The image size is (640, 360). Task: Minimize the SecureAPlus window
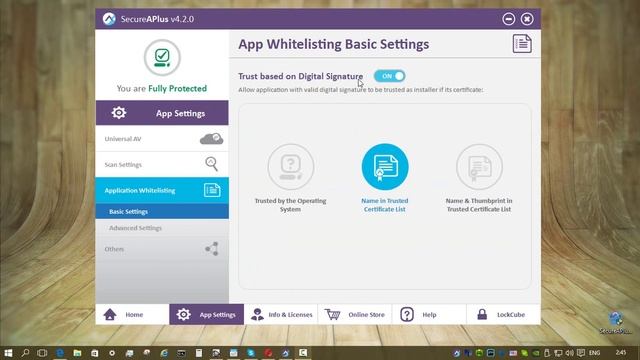click(509, 19)
